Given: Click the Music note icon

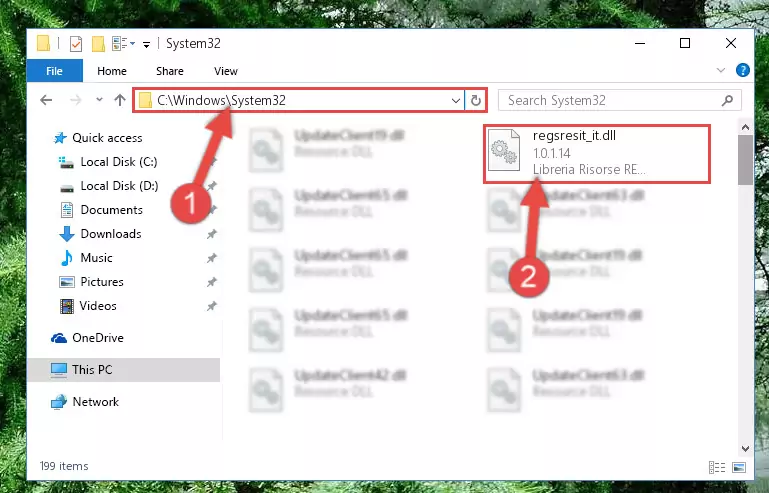Looking at the screenshot, I should [x=67, y=258].
